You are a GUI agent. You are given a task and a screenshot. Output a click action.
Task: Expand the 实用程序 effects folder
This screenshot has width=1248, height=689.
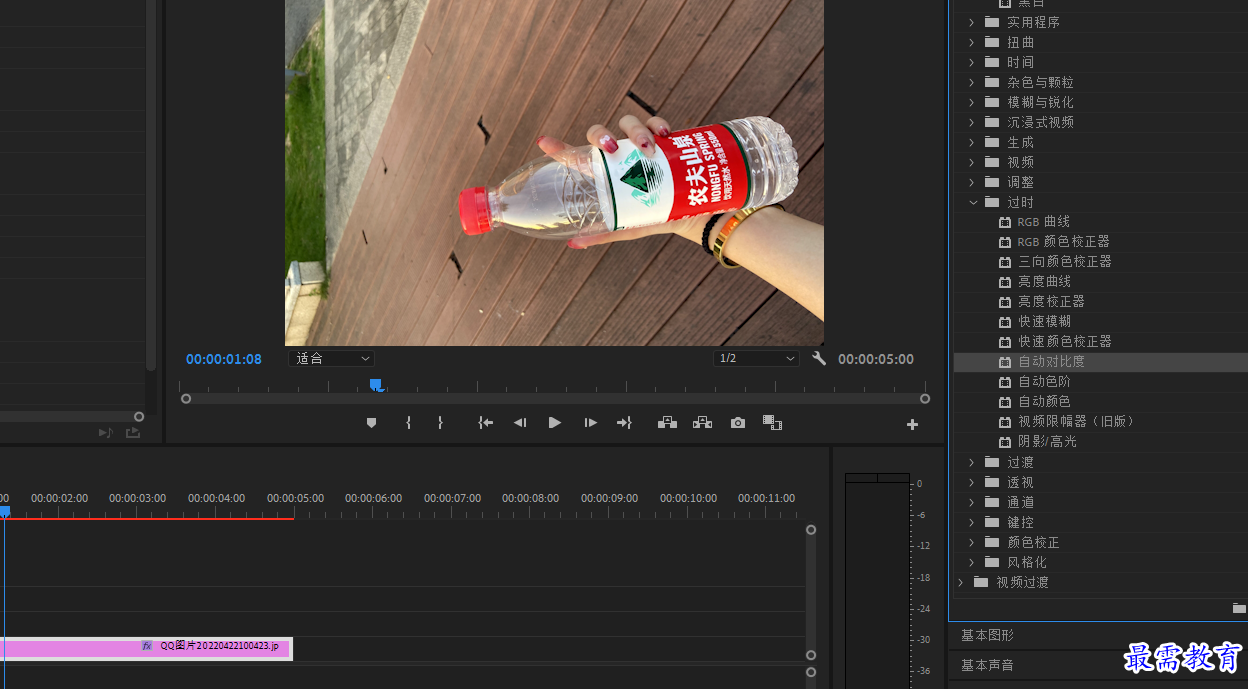coord(971,22)
